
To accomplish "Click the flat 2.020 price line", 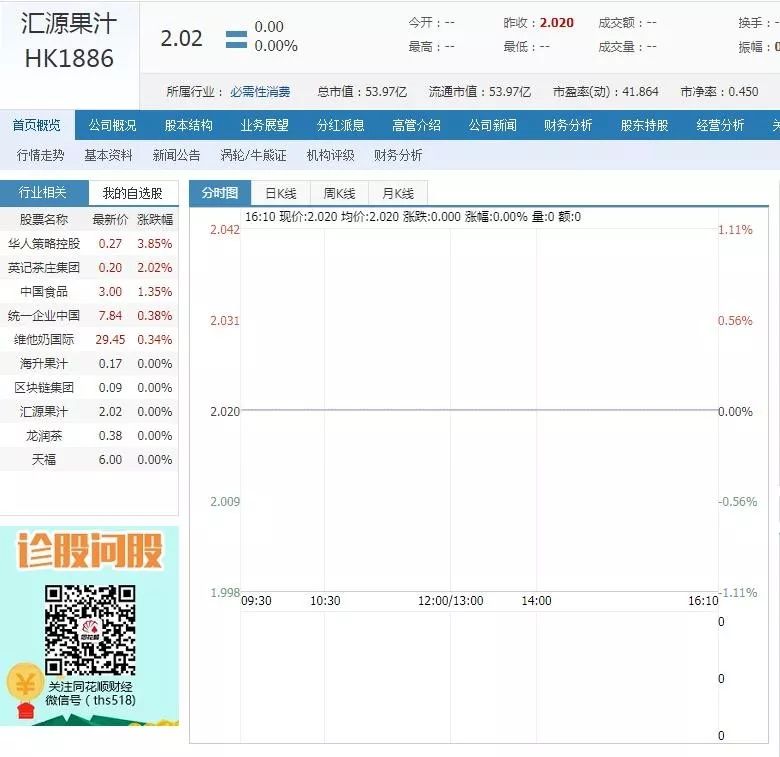I will [x=480, y=410].
